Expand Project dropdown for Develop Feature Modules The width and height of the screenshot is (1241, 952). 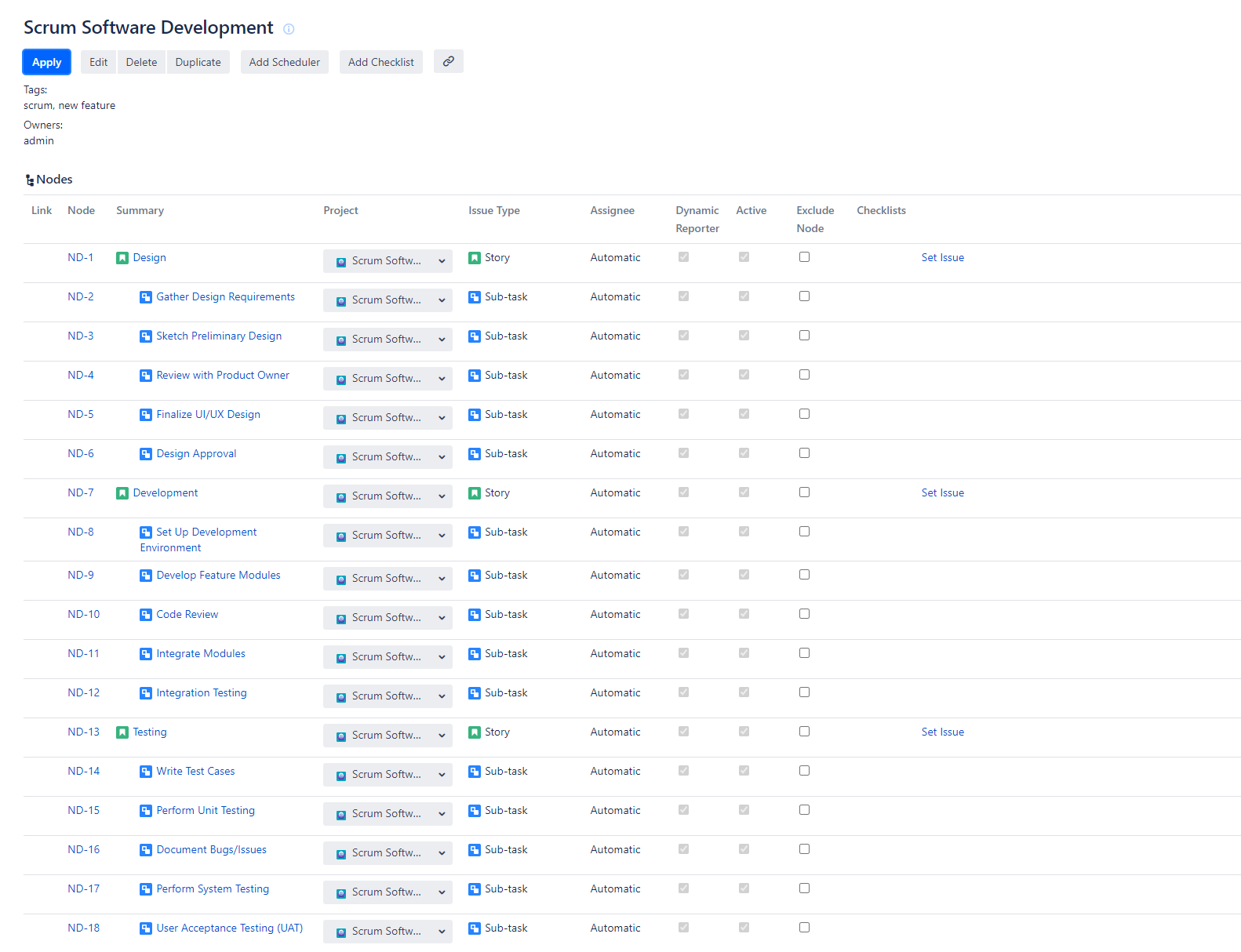pyautogui.click(x=388, y=579)
